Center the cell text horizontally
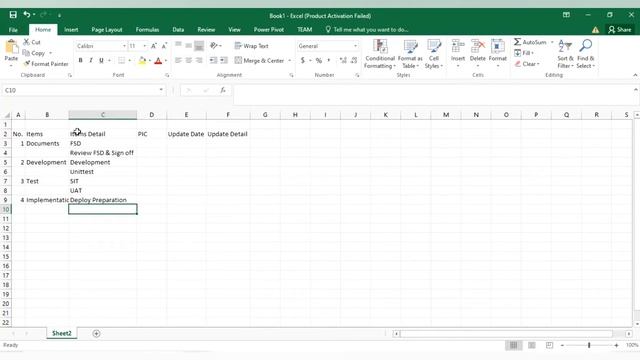The height and width of the screenshot is (360, 640). 189,60
